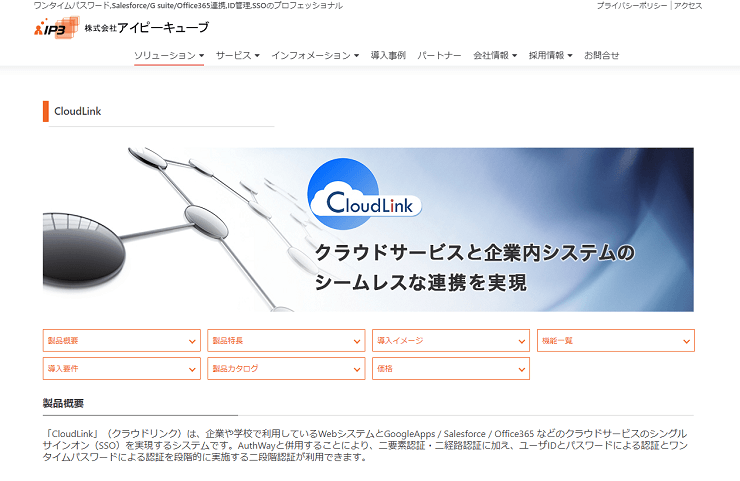
Task: Go to the 導入事例 page
Action: pyautogui.click(x=388, y=55)
